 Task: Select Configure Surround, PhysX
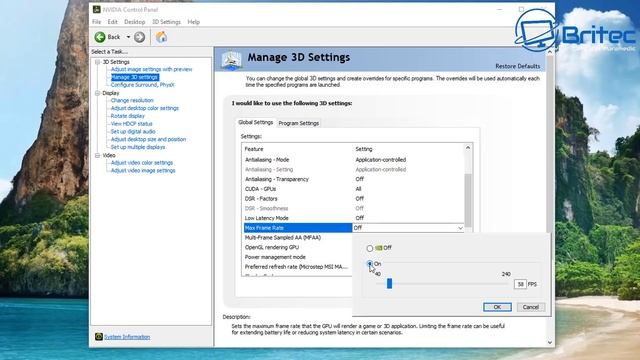coord(142,85)
